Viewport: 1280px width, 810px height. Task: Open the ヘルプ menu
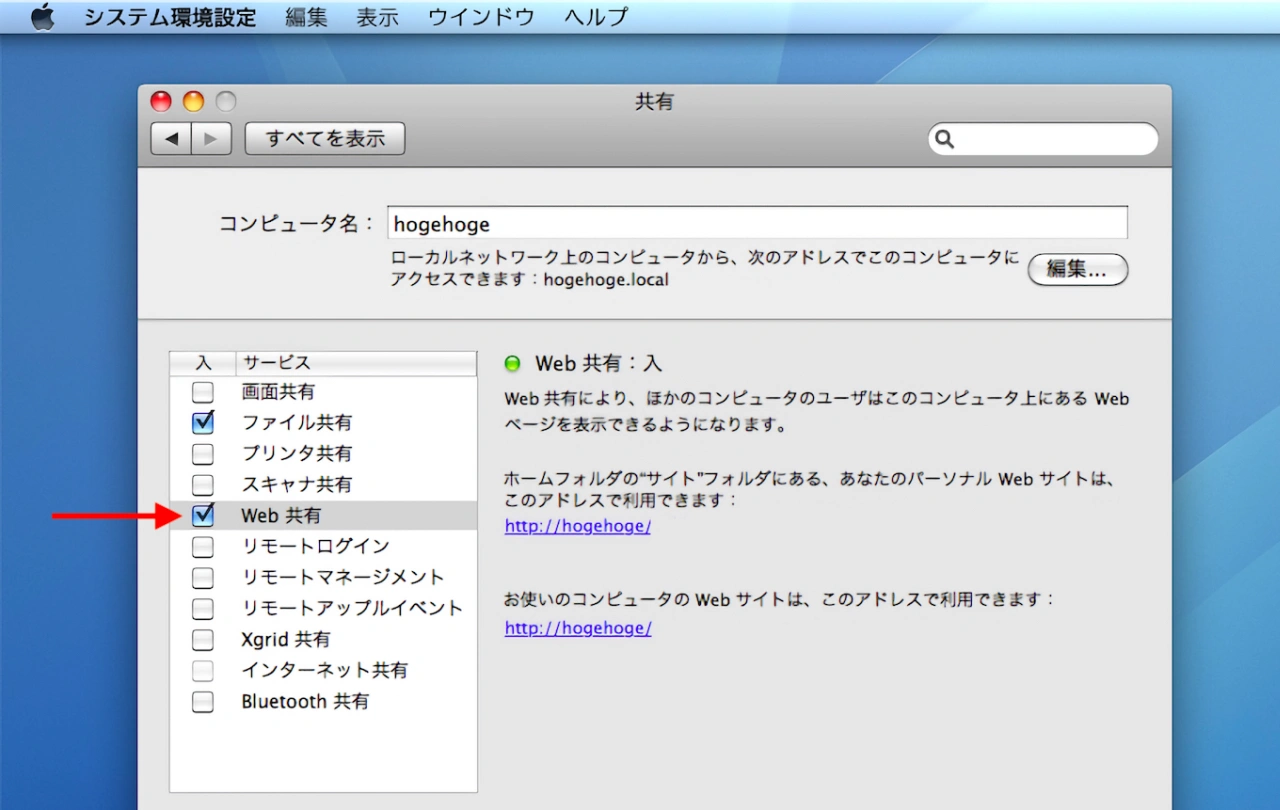[594, 16]
